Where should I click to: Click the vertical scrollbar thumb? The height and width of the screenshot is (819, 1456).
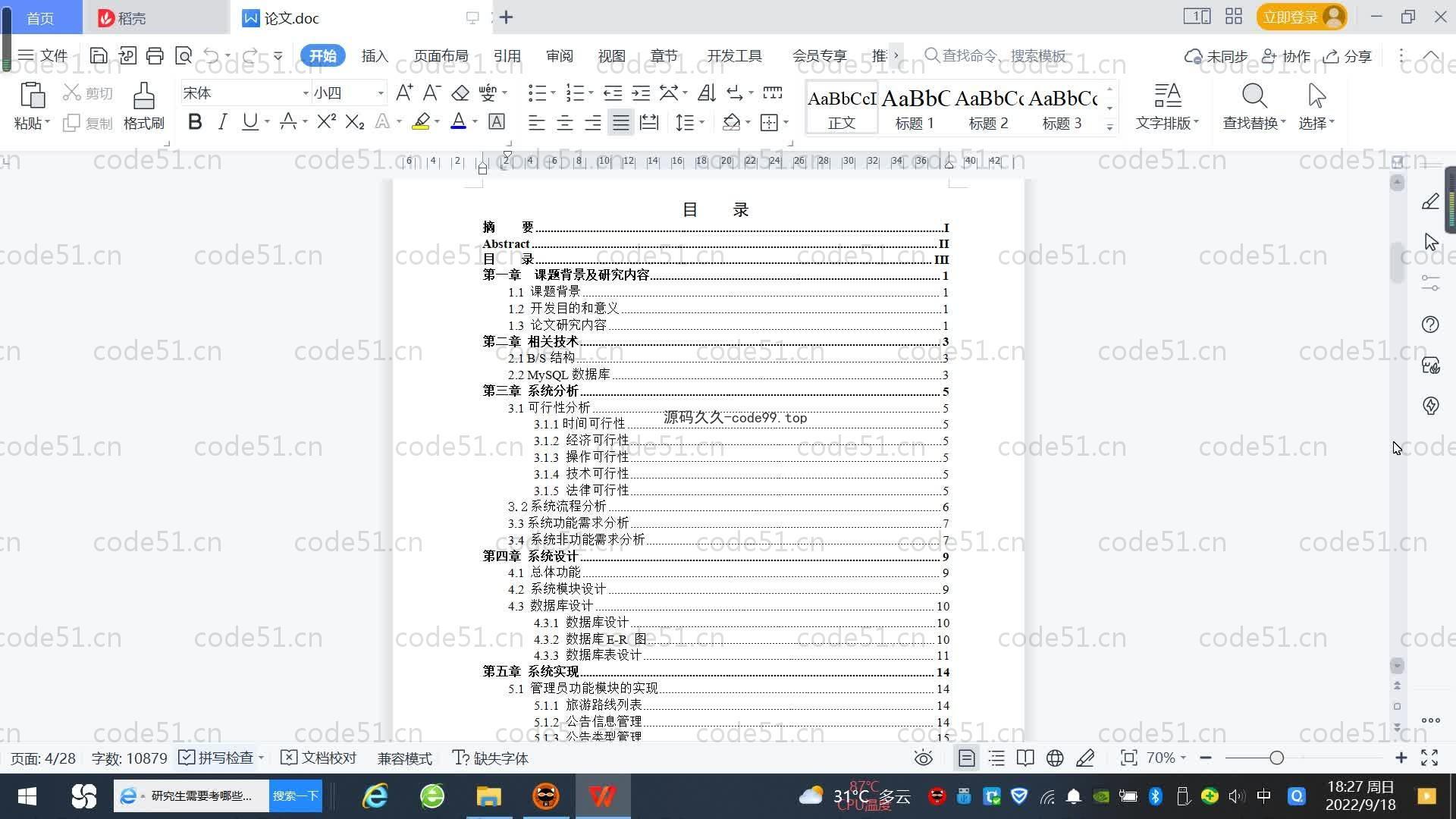click(x=1398, y=262)
